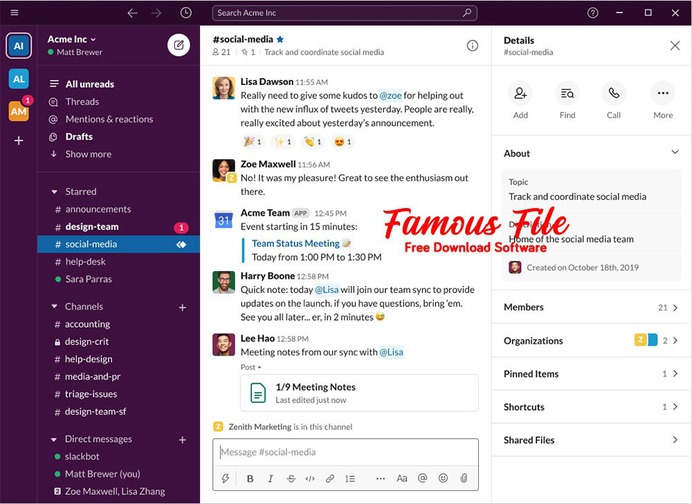The image size is (692, 504).
Task: Toggle the star on #social-media
Action: tap(280, 39)
